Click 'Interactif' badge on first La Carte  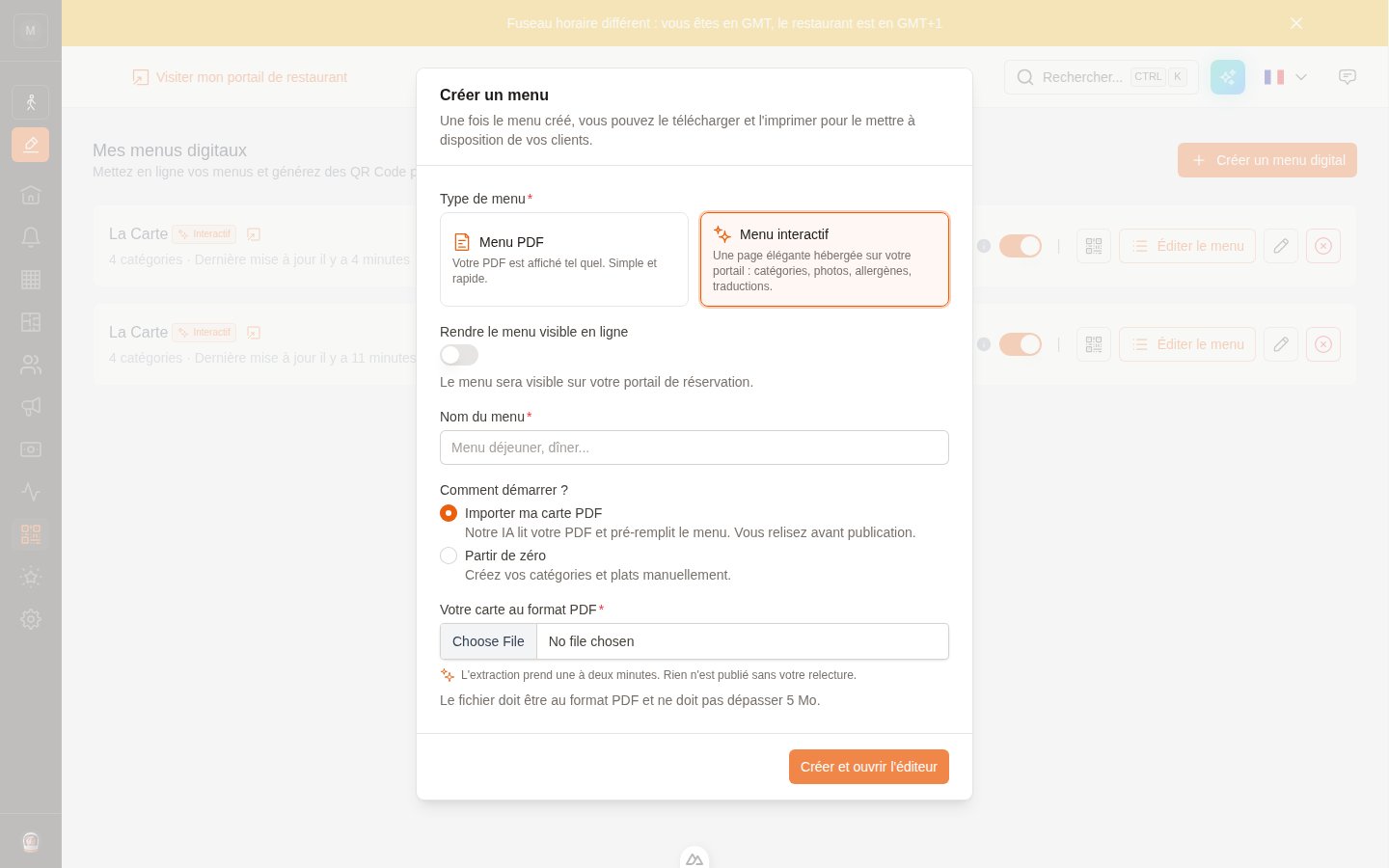[204, 234]
